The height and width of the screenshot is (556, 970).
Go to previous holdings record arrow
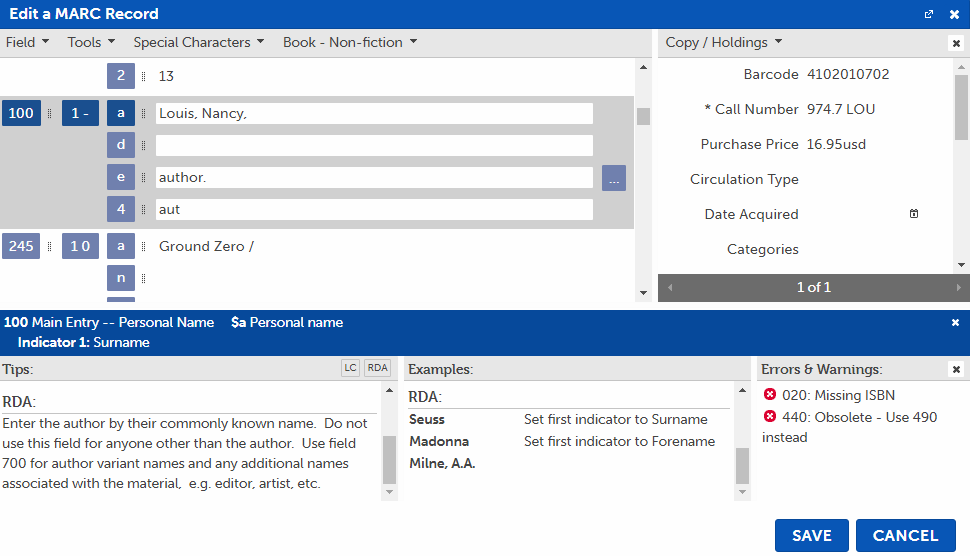[670, 288]
